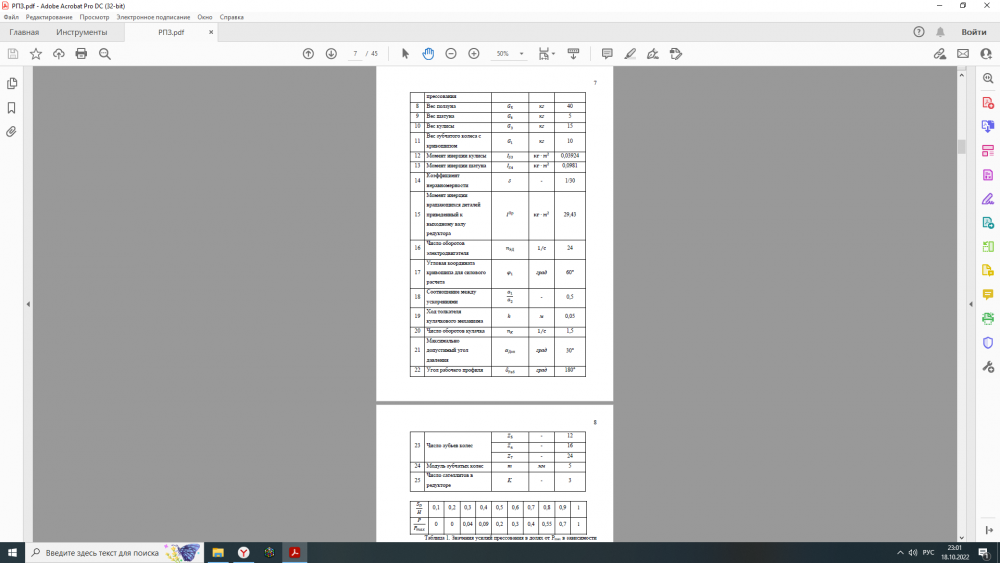Image resolution: width=1000 pixels, height=563 pixels.
Task: Open the Protect shield tool
Action: (988, 342)
